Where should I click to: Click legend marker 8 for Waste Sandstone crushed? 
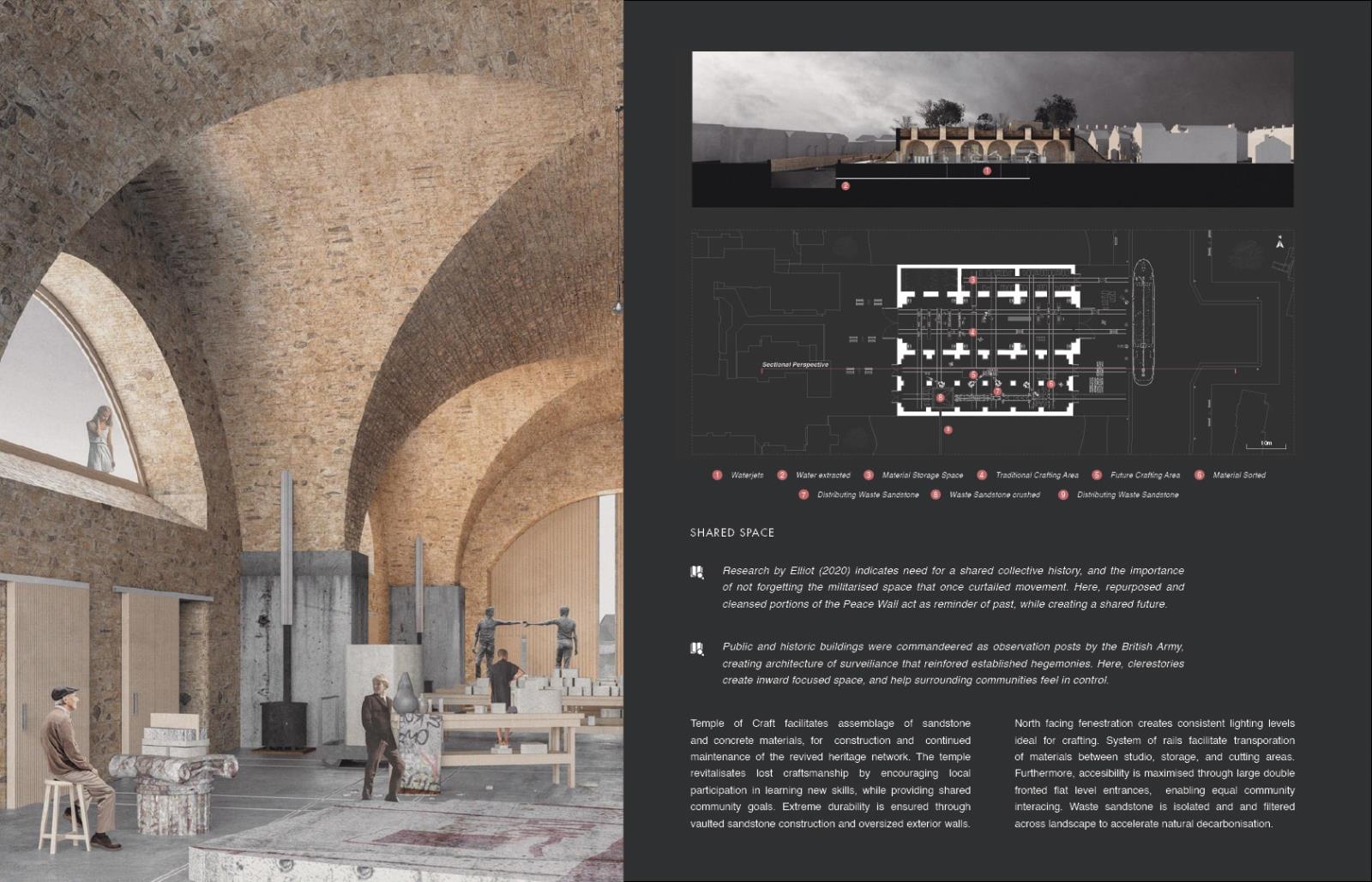936,495
